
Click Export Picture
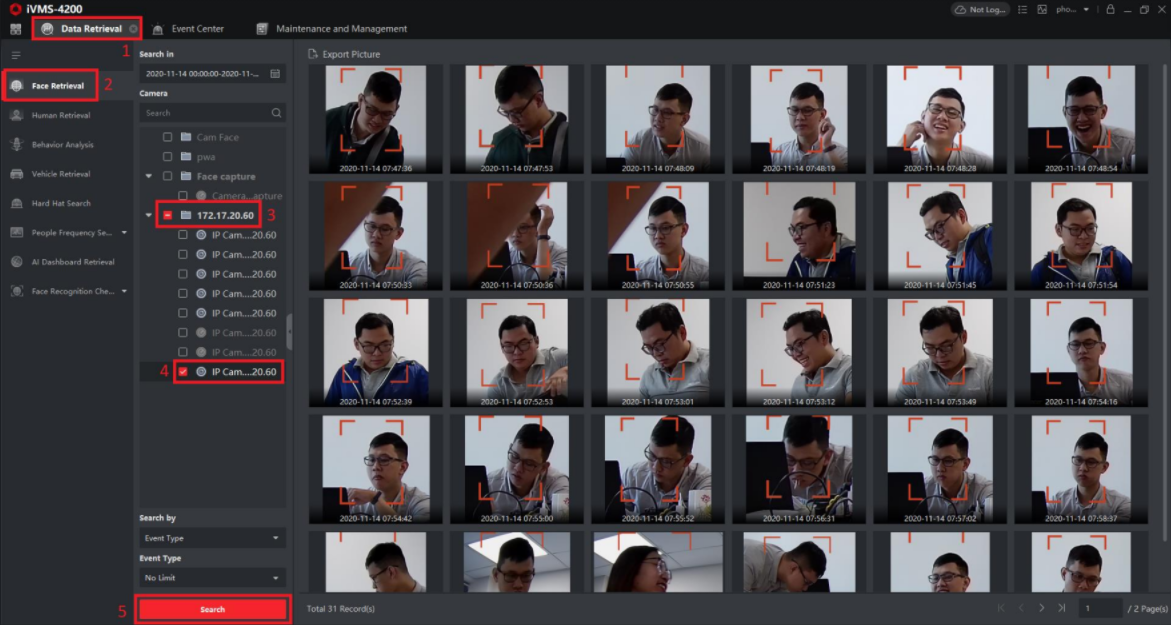344,54
